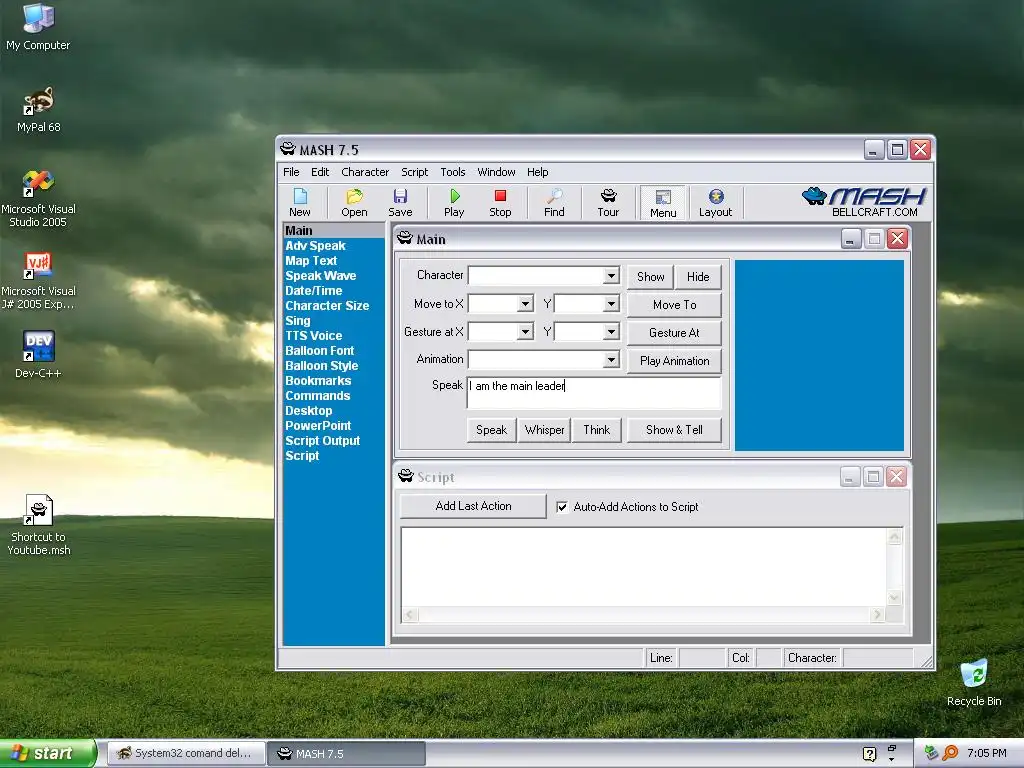1024x768 pixels.
Task: Toggle Auto-Add Actions to Script checkbox
Action: pos(562,507)
